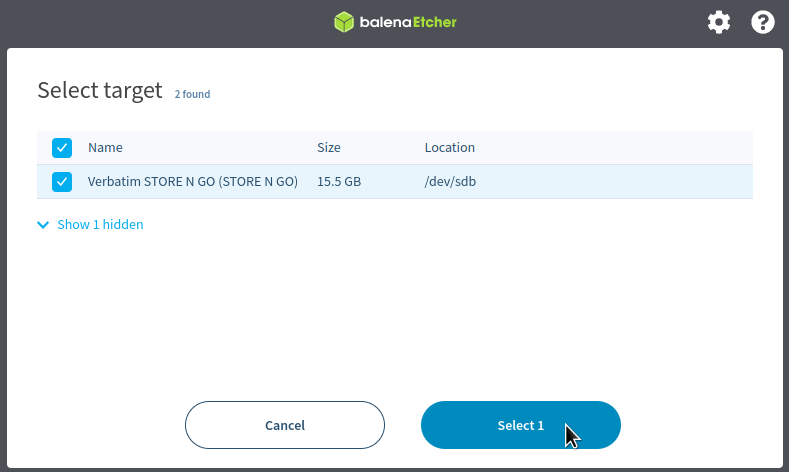Image resolution: width=789 pixels, height=472 pixels.
Task: Click the /dev/sdb location cell
Action: [x=450, y=182]
